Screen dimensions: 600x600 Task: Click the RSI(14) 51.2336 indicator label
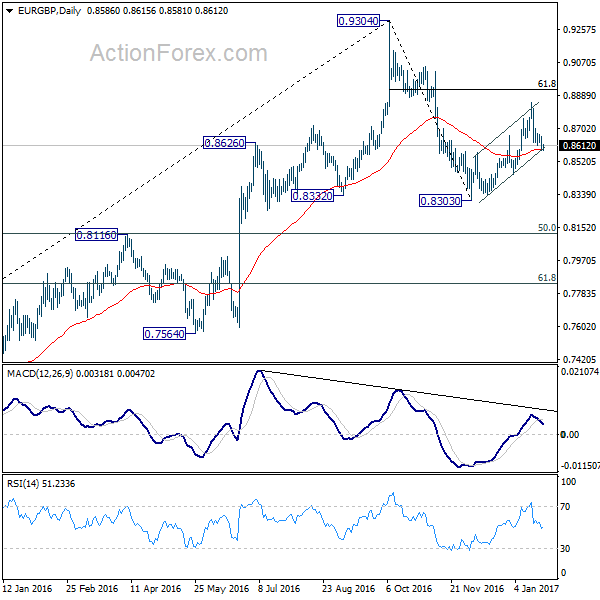(41, 484)
